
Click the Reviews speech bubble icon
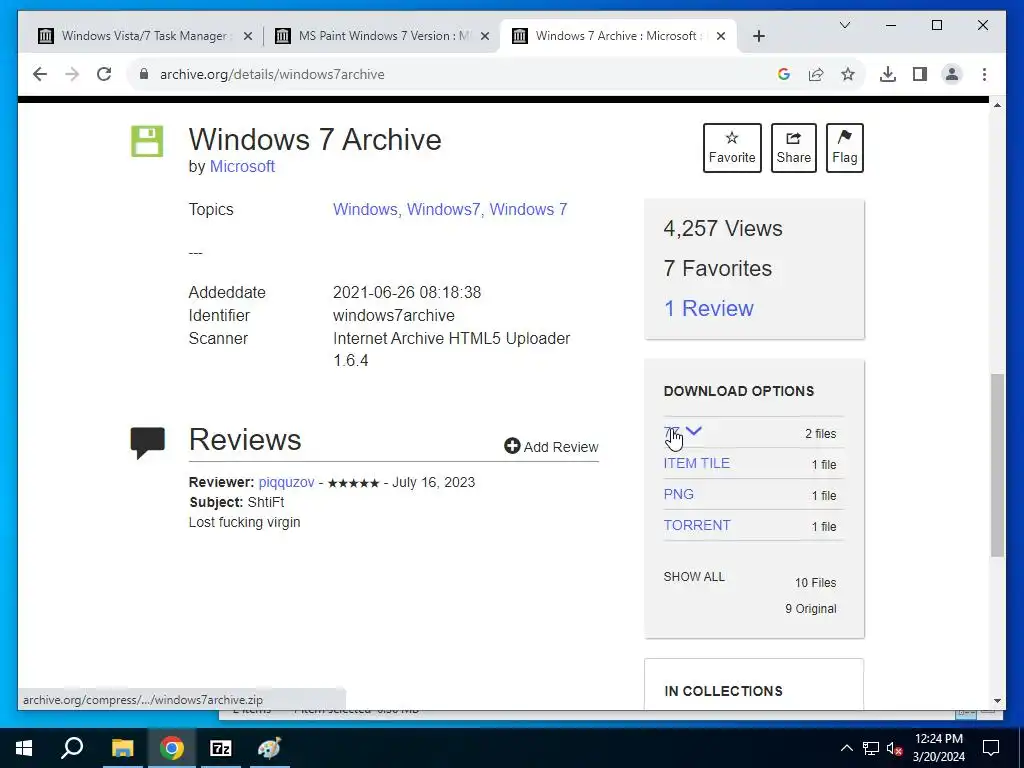click(x=148, y=443)
